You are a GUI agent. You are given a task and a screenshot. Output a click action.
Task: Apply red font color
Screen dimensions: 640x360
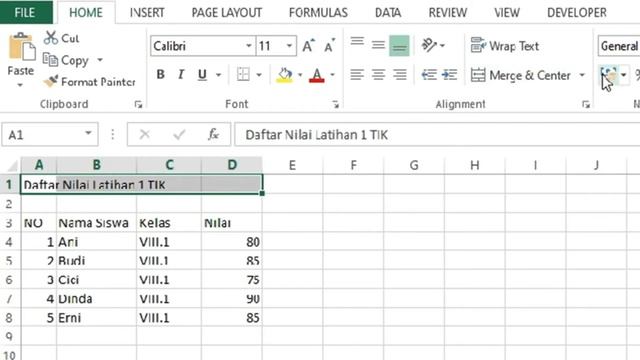click(317, 75)
